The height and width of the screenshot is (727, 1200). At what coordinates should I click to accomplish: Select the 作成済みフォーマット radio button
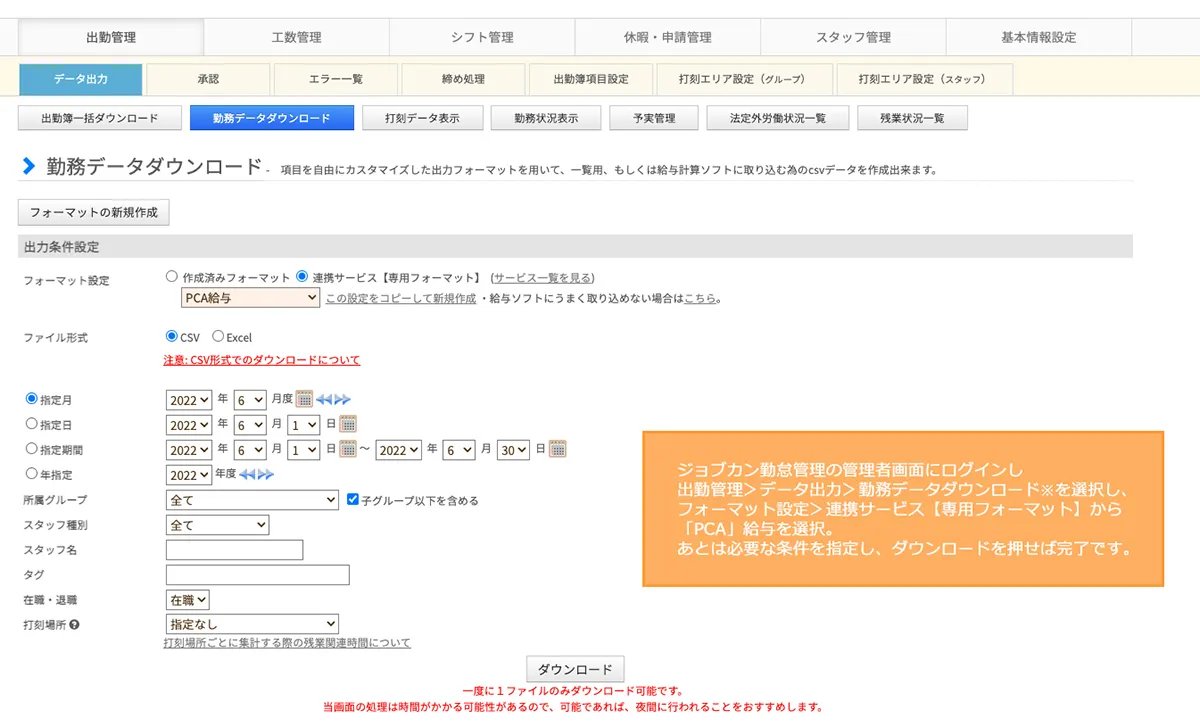[172, 277]
